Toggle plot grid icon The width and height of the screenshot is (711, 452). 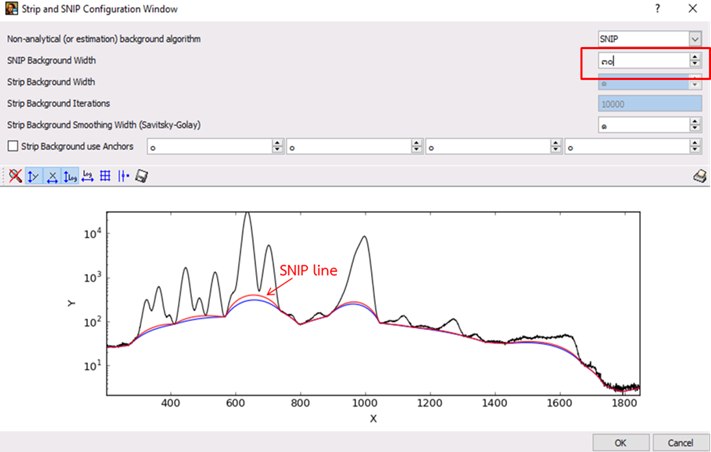(105, 176)
